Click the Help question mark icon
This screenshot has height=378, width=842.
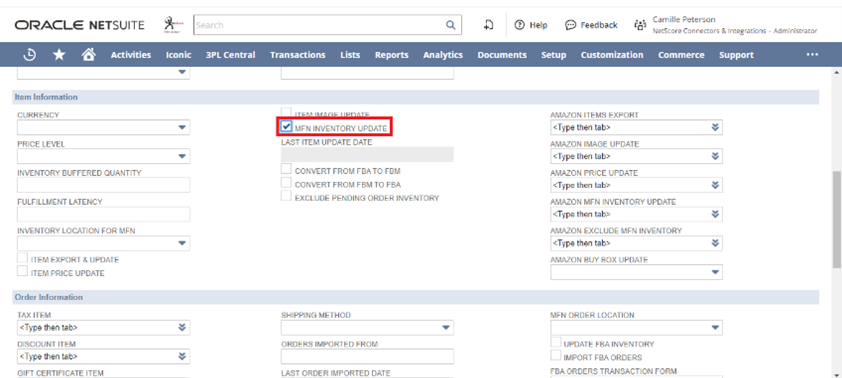click(519, 25)
